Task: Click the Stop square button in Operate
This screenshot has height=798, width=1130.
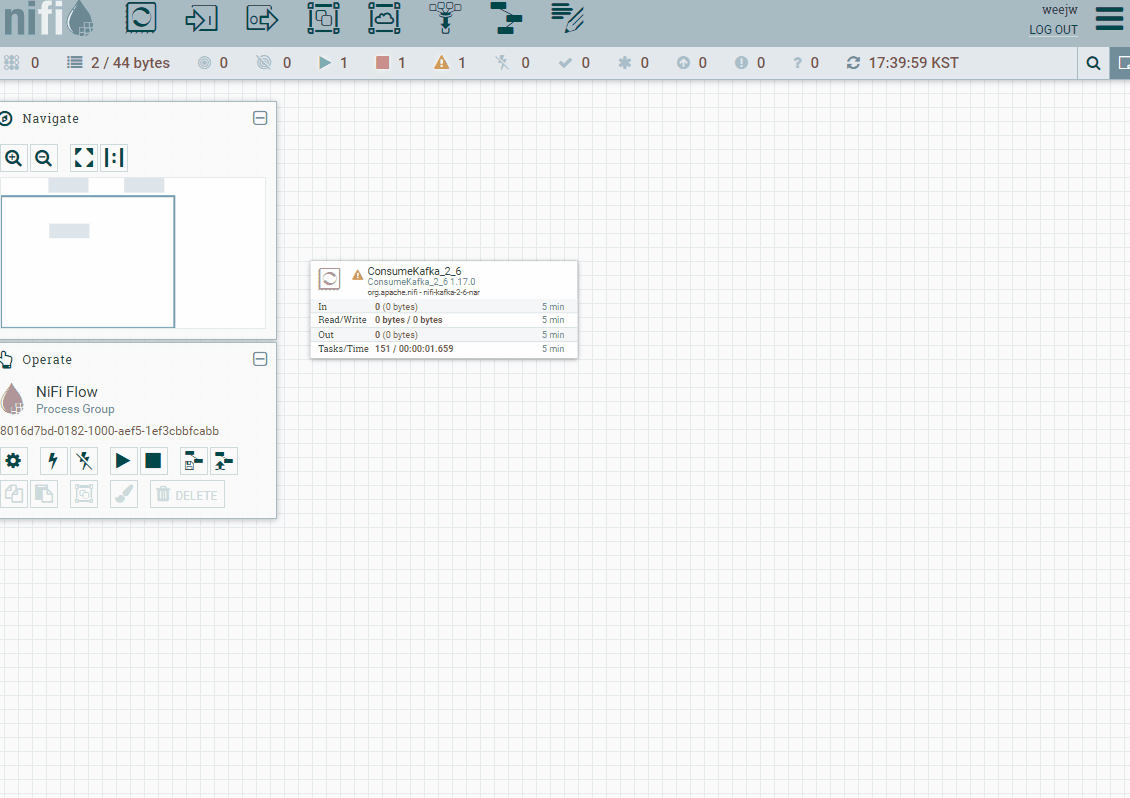Action: (x=153, y=461)
